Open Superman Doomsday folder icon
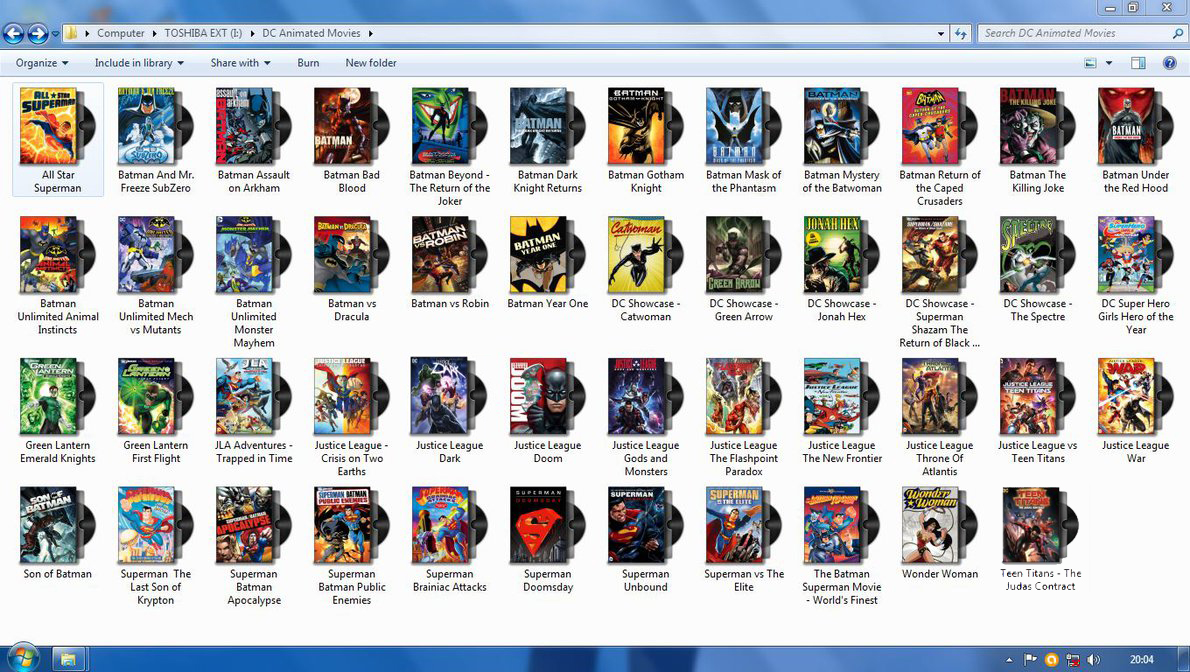This screenshot has height=672, width=1190. click(546, 525)
